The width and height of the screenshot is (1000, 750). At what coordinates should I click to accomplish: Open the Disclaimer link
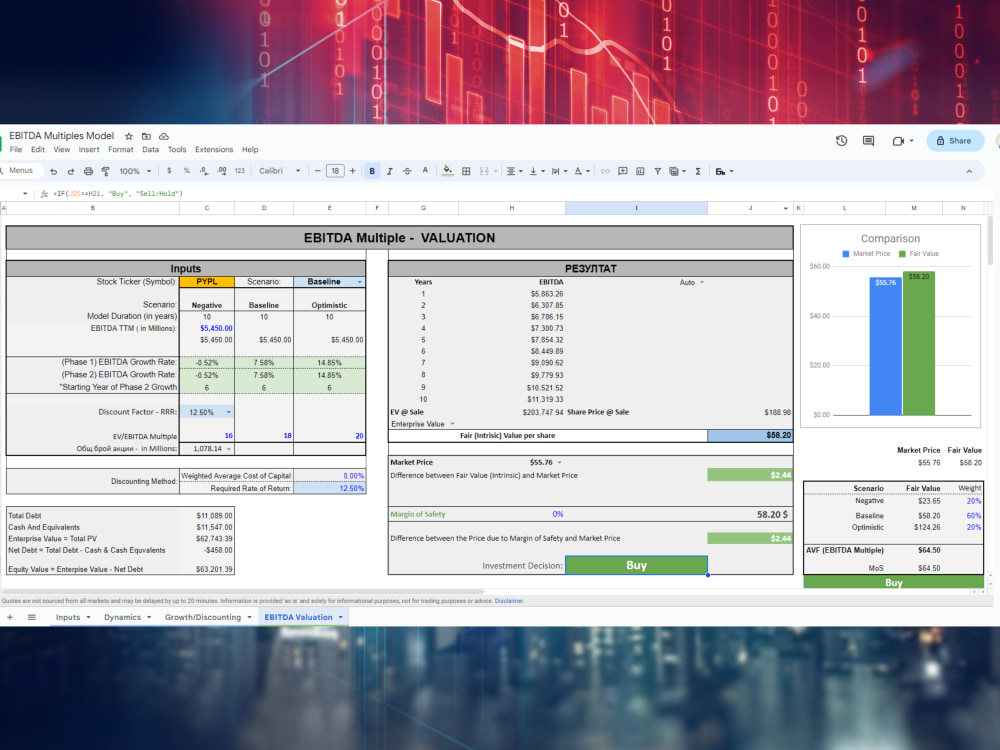click(x=509, y=601)
